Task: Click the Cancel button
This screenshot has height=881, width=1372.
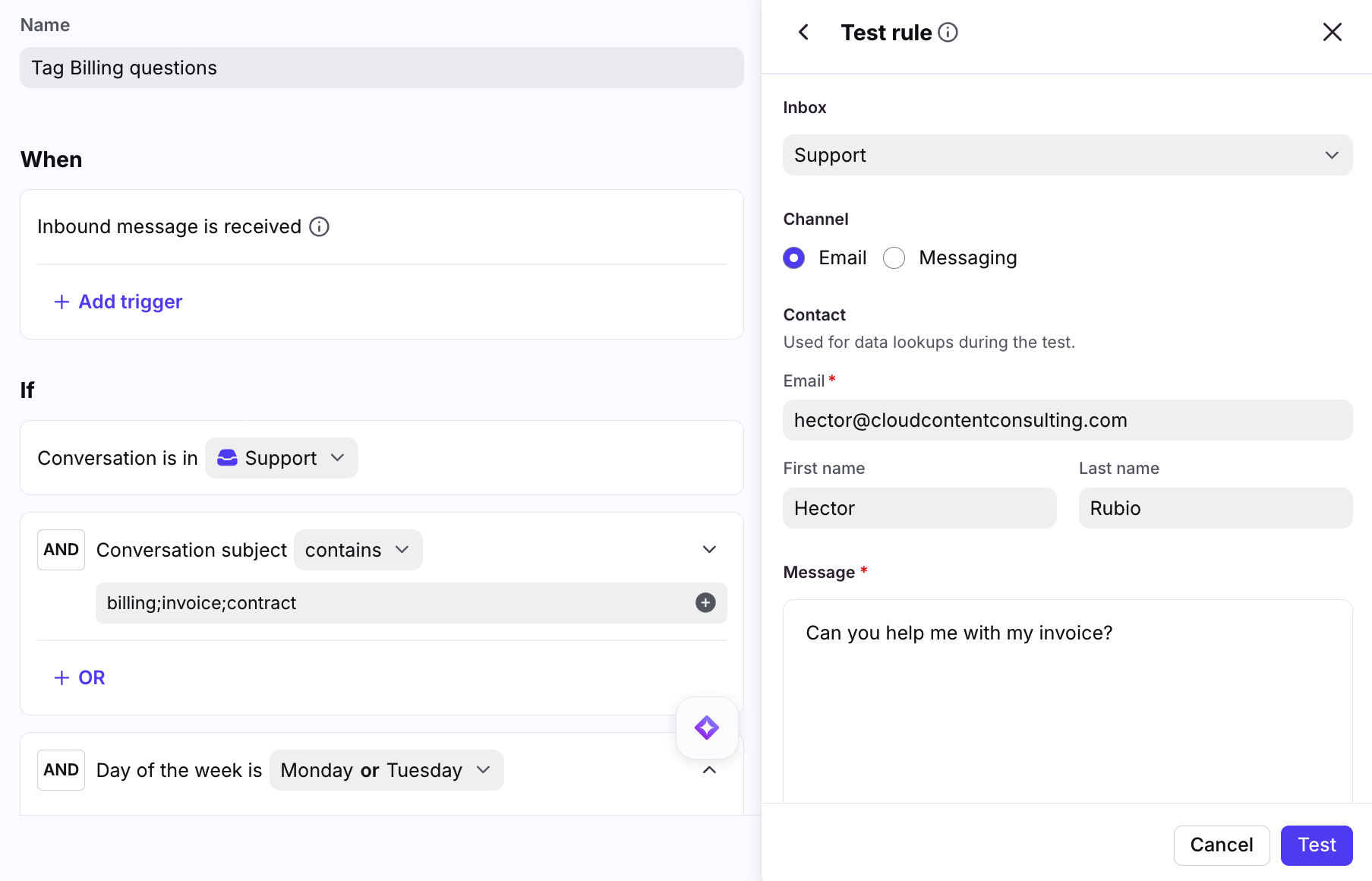Action: [1221, 845]
